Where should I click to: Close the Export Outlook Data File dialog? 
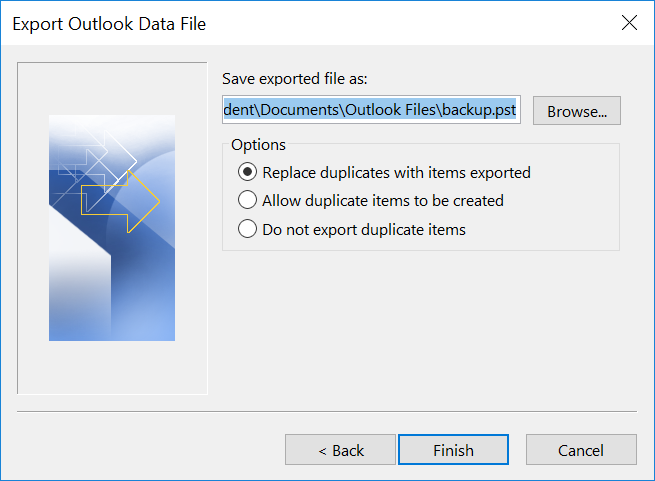pyautogui.click(x=629, y=23)
